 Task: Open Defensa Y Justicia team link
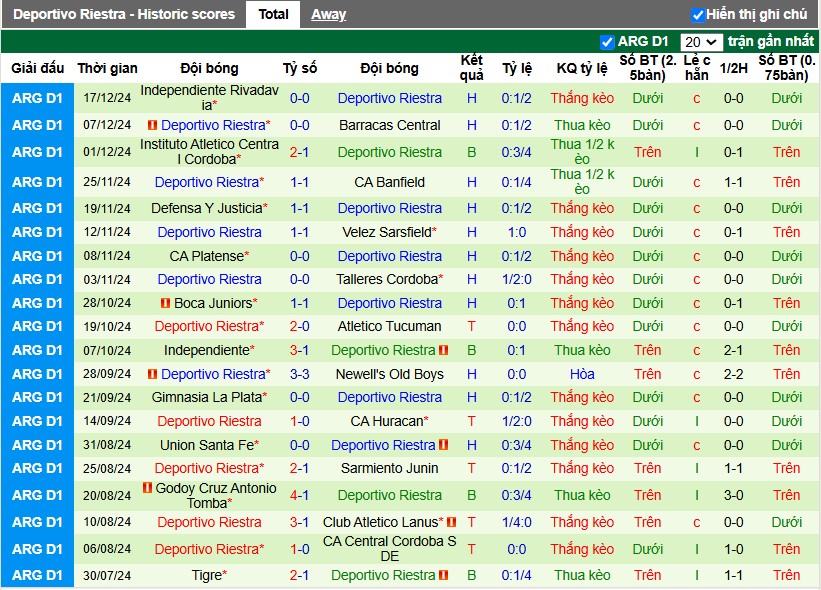coord(209,208)
